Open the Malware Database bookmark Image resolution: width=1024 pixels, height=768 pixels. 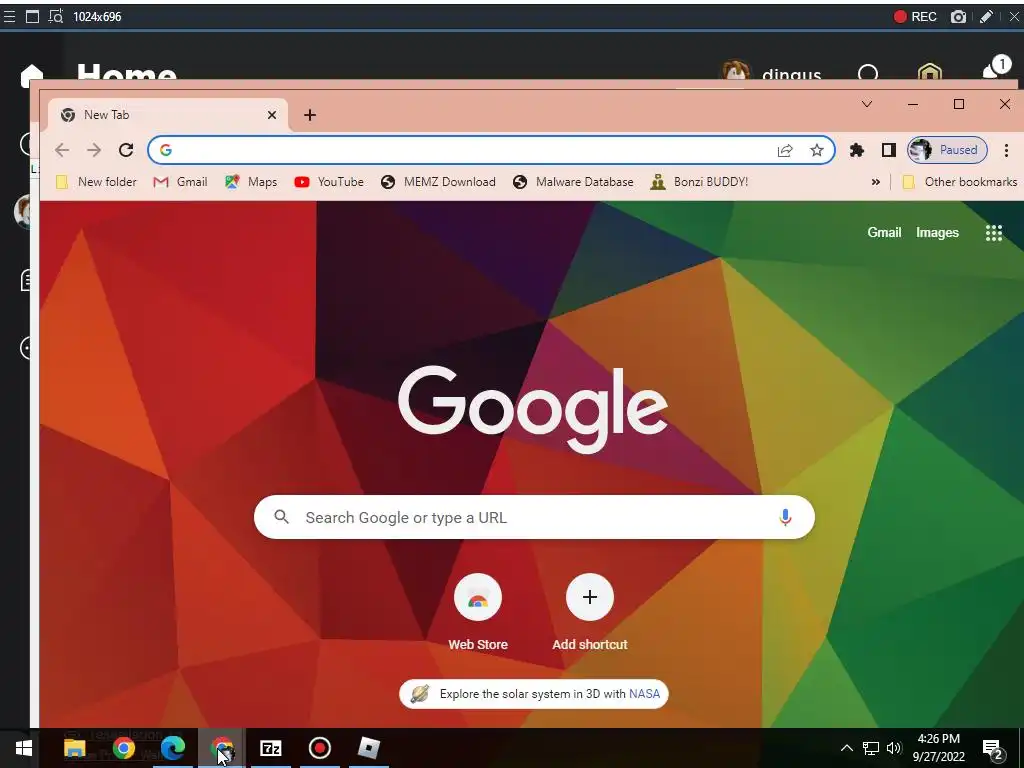coord(573,182)
